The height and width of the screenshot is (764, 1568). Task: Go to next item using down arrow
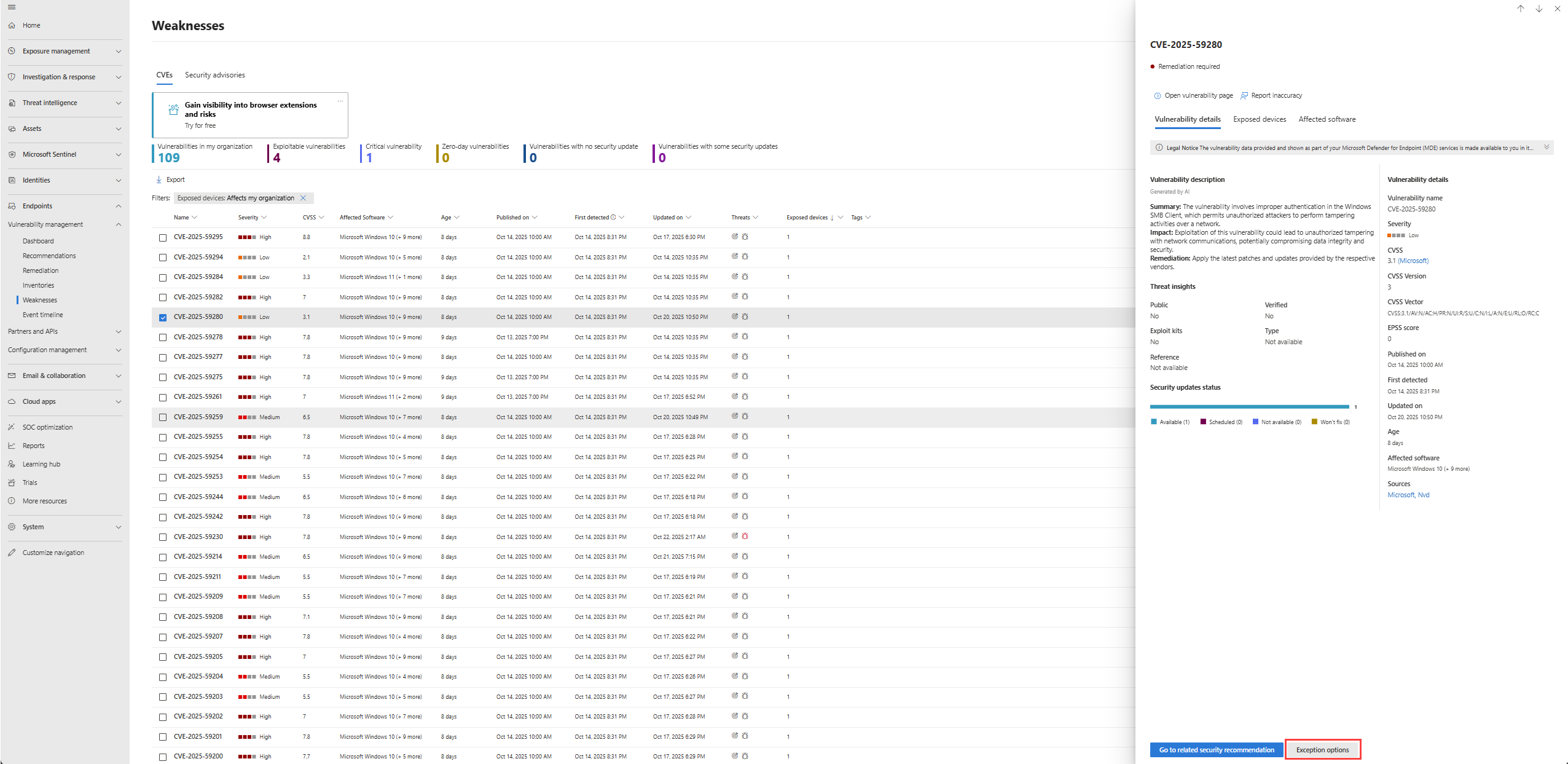coord(1539,9)
